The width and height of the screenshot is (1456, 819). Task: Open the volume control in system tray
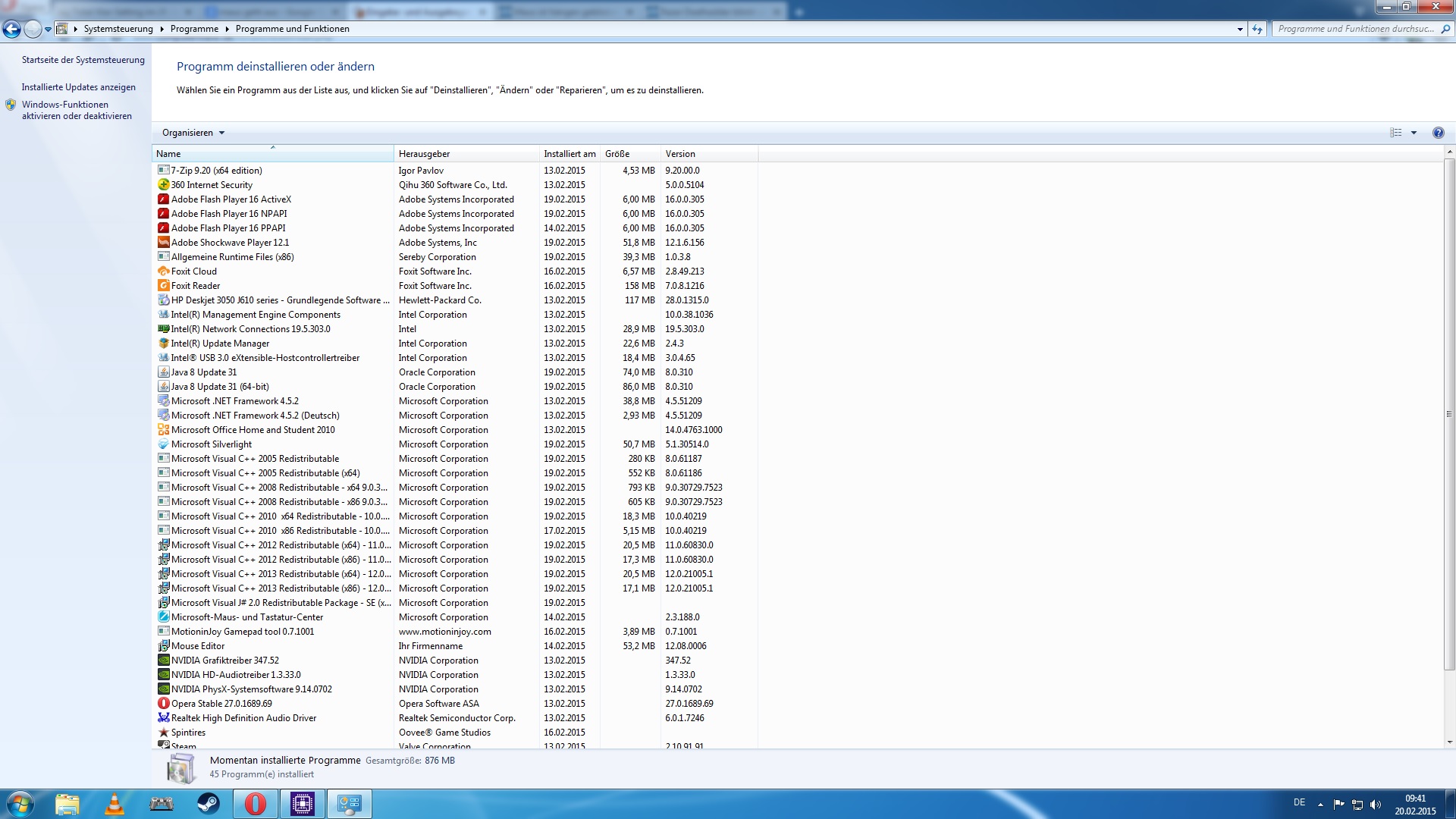point(1376,805)
